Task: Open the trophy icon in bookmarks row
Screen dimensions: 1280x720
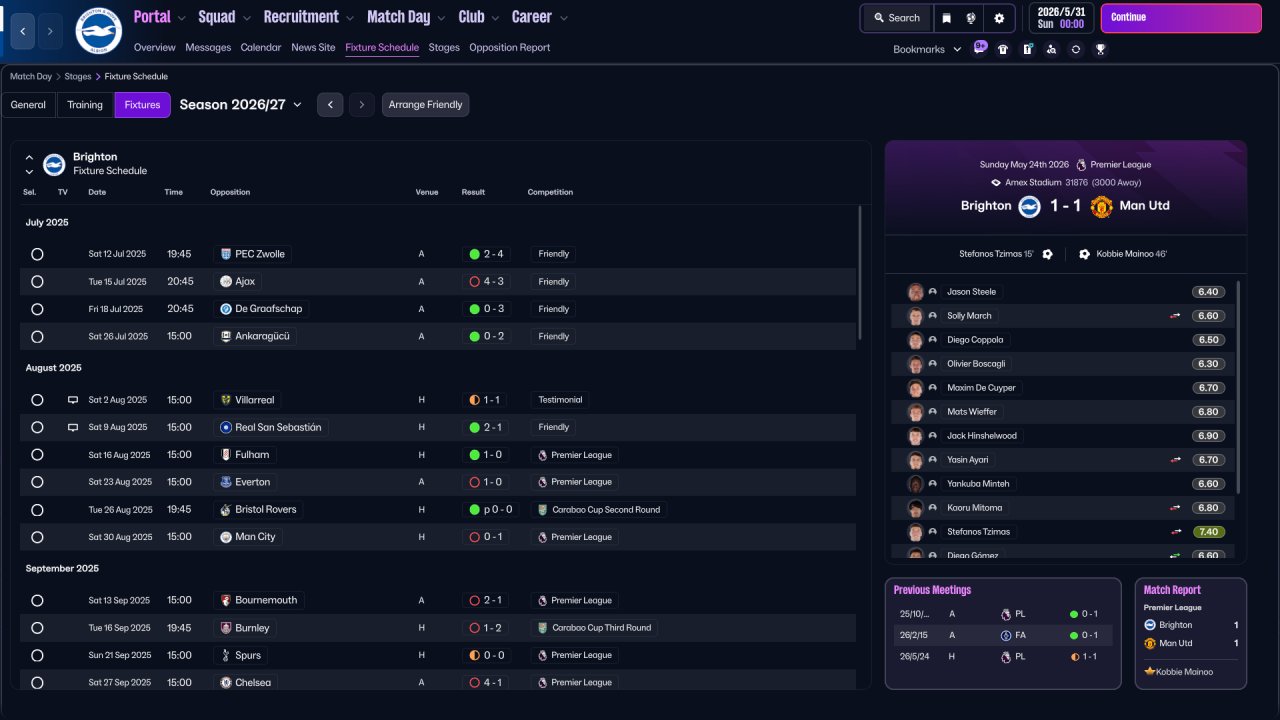Action: pos(1100,49)
